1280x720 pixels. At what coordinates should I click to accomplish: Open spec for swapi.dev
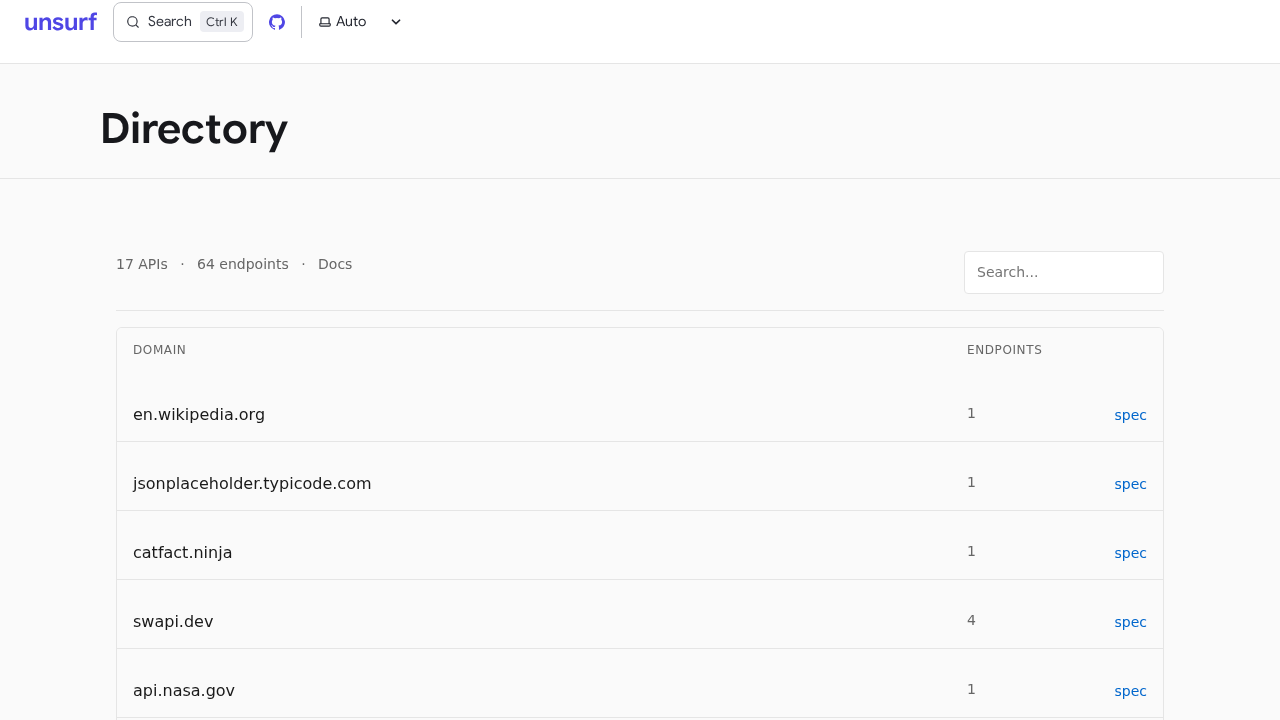tap(1130, 622)
